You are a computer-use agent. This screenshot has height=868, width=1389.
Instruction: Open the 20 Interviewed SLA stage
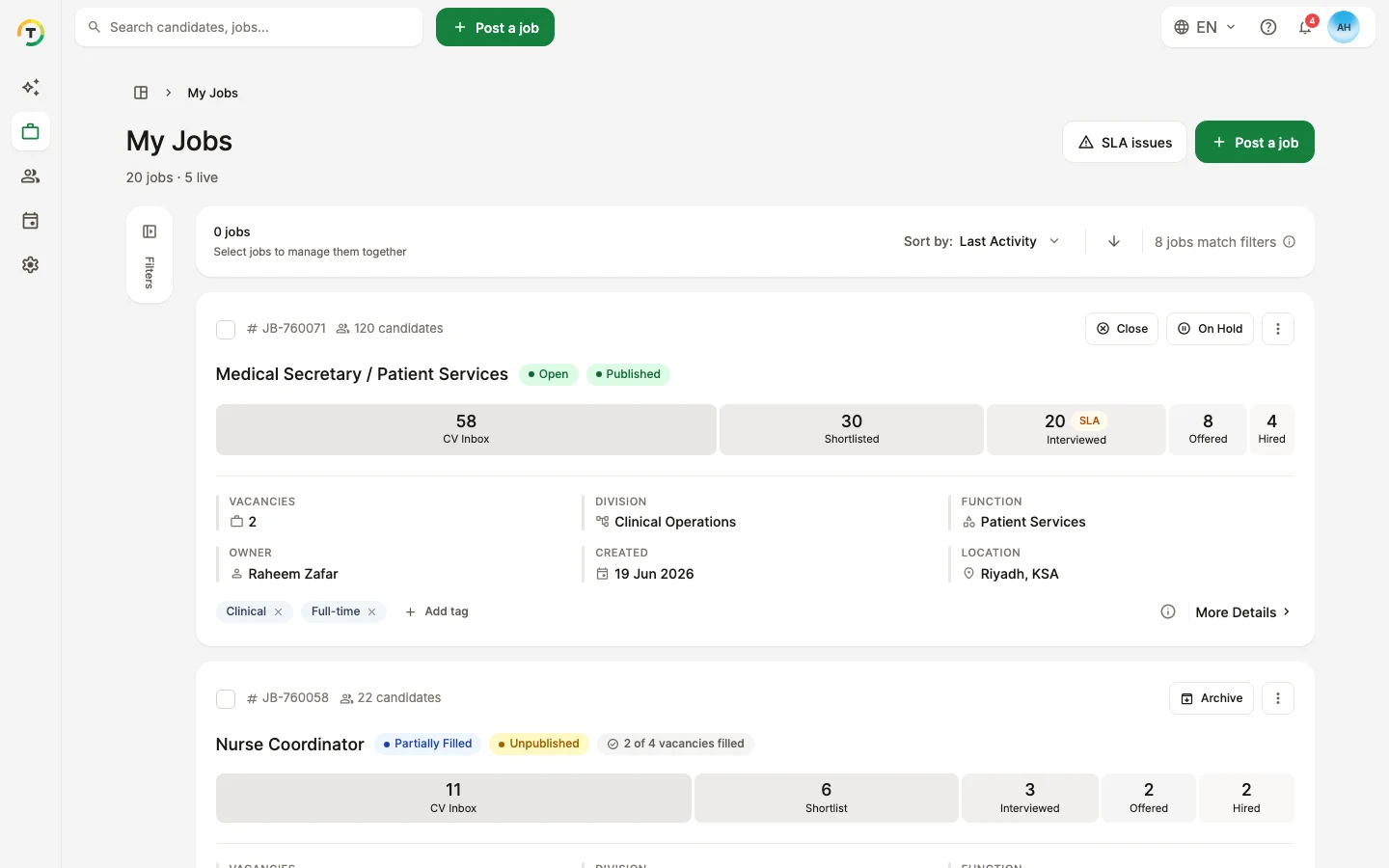tap(1076, 429)
